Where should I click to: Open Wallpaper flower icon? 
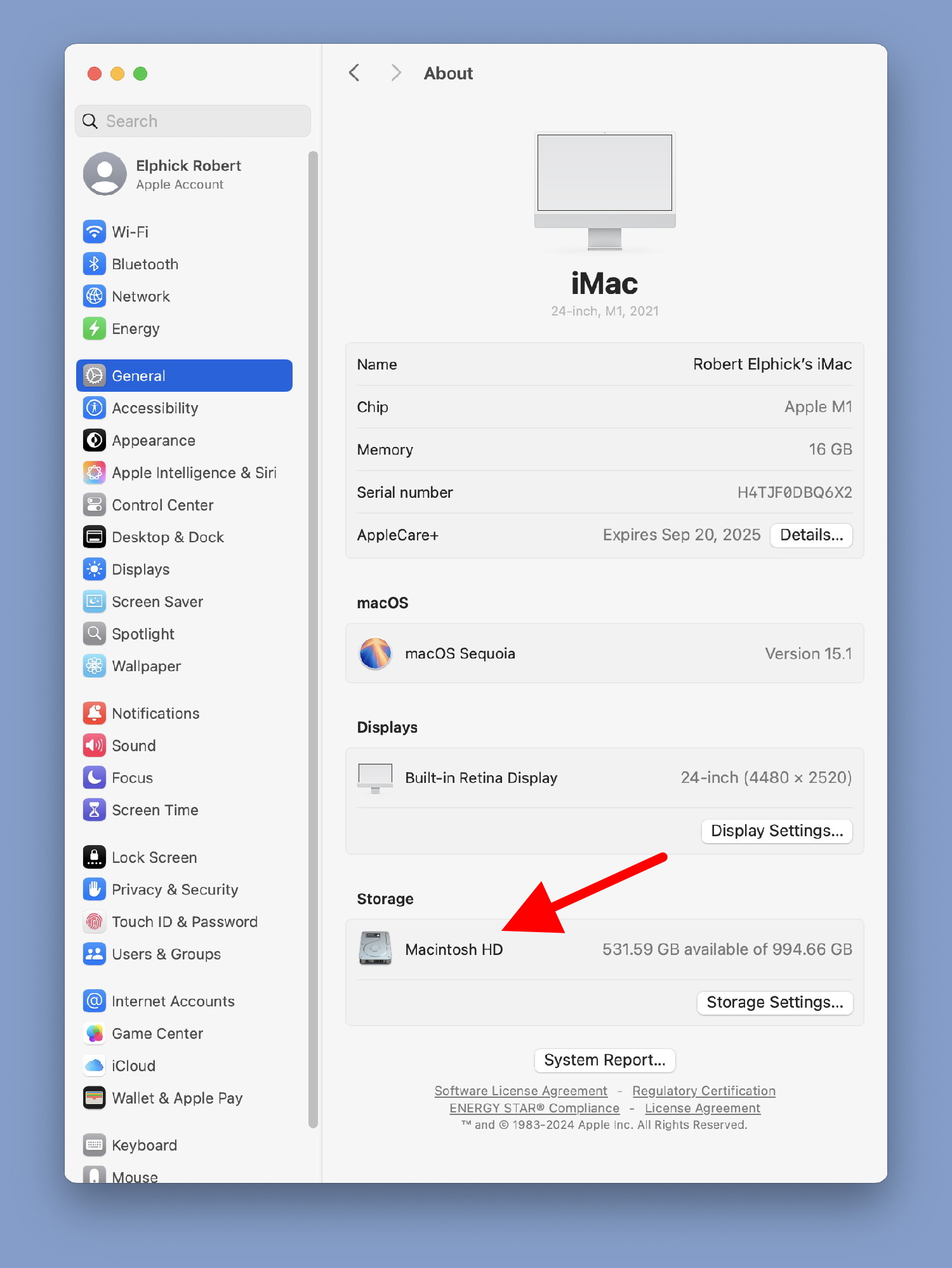[95, 666]
